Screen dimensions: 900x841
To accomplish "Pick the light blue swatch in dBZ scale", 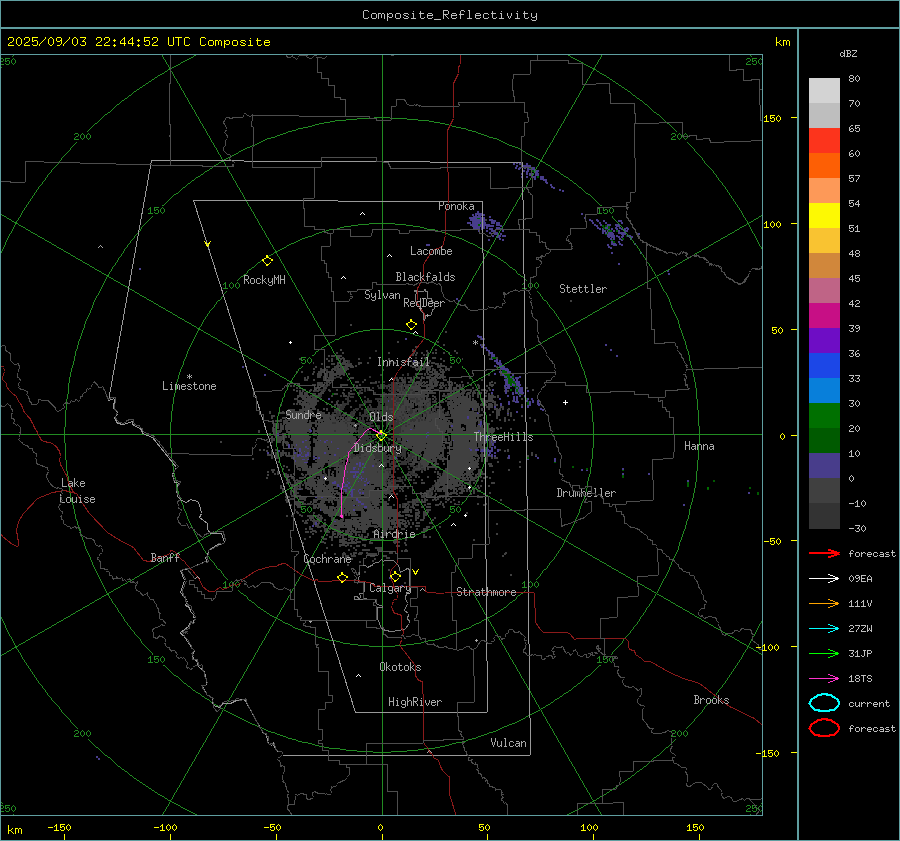I will click(824, 390).
